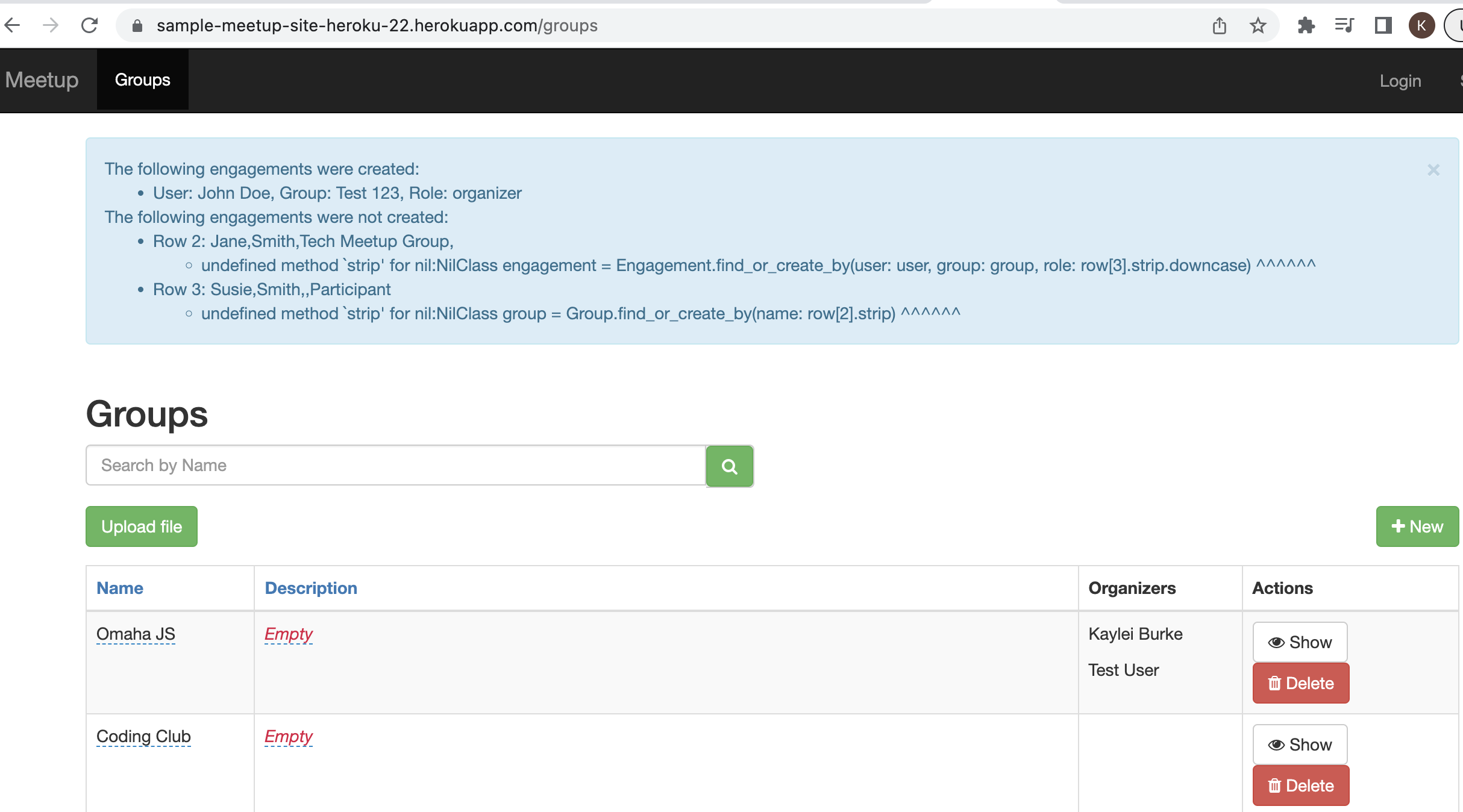Viewport: 1463px width, 812px height.
Task: Click the 'User: John Doe, Group: Test 123' line
Action: point(337,193)
